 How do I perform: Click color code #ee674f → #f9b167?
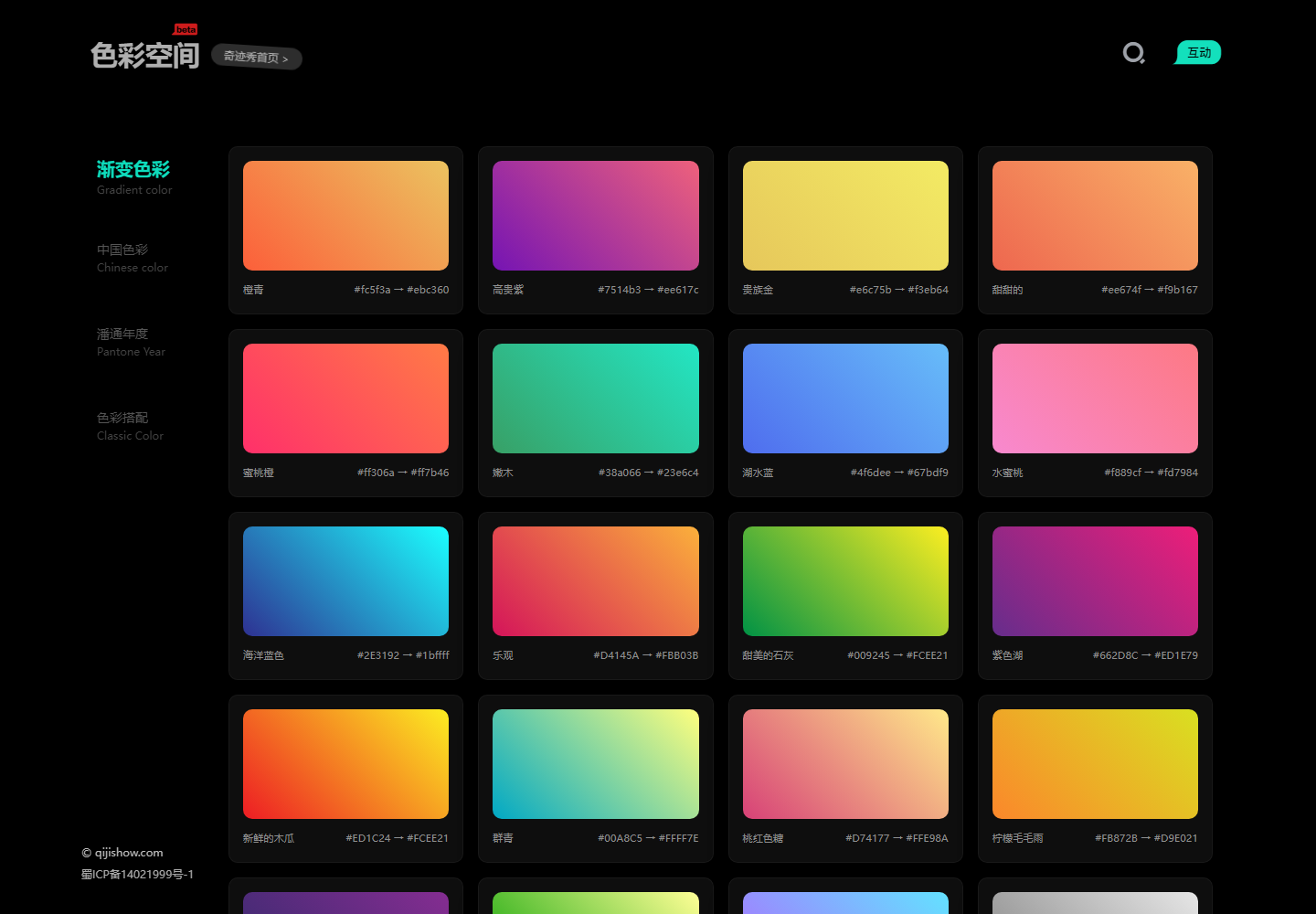[1150, 290]
